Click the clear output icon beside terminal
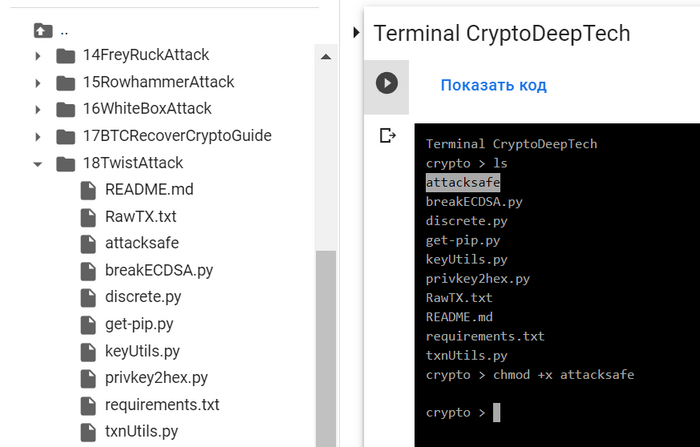 point(387,136)
